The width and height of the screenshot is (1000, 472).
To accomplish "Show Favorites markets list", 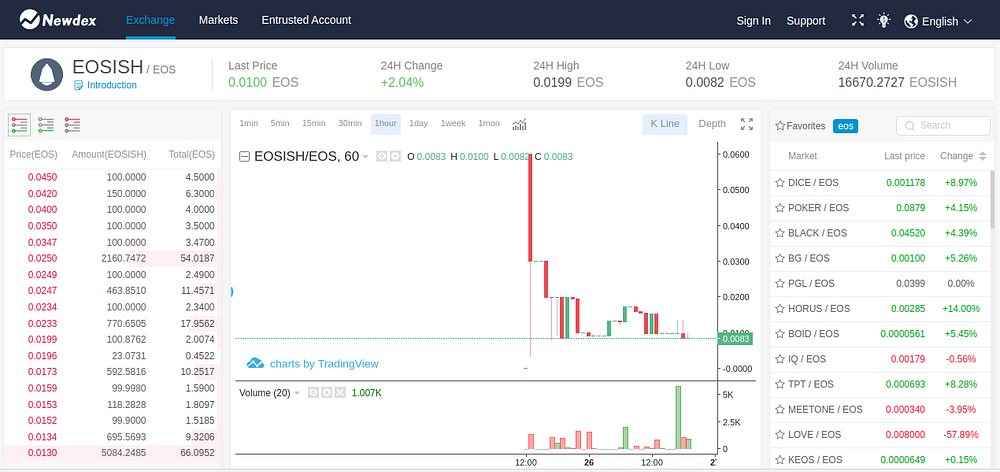I will click(x=800, y=126).
